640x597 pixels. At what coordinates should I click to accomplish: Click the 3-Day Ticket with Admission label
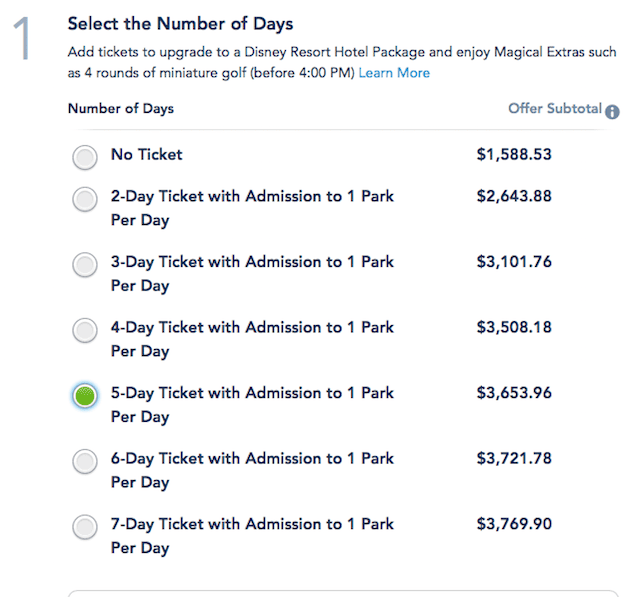[x=252, y=274]
